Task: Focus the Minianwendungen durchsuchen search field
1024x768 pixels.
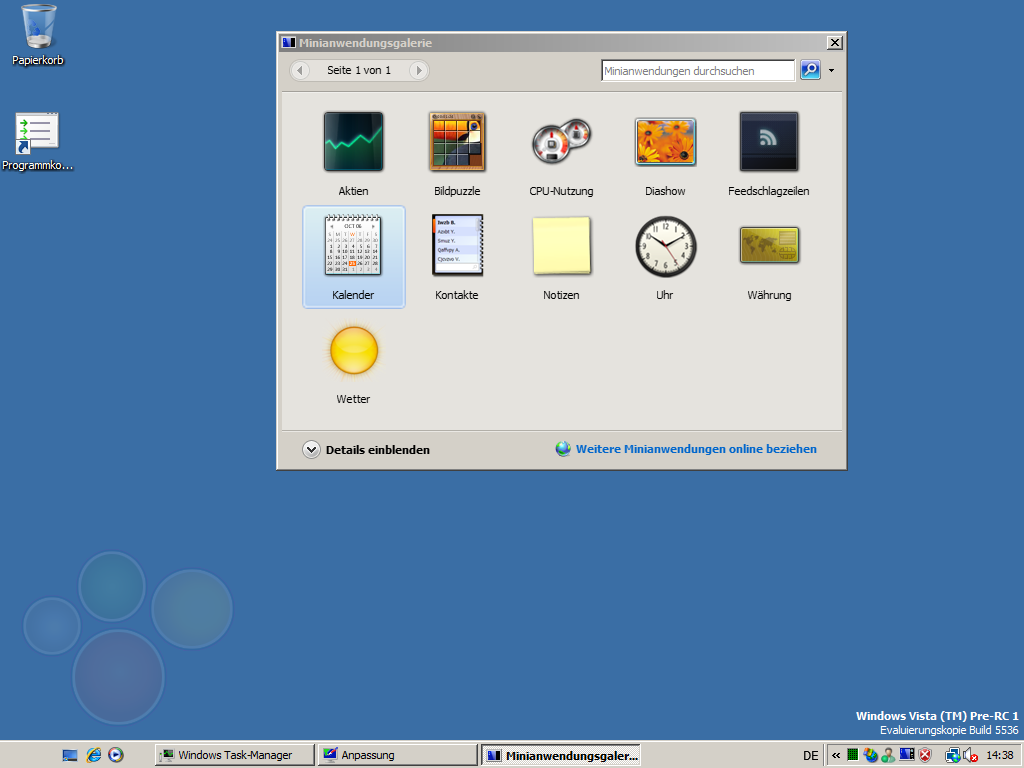Action: pos(698,71)
